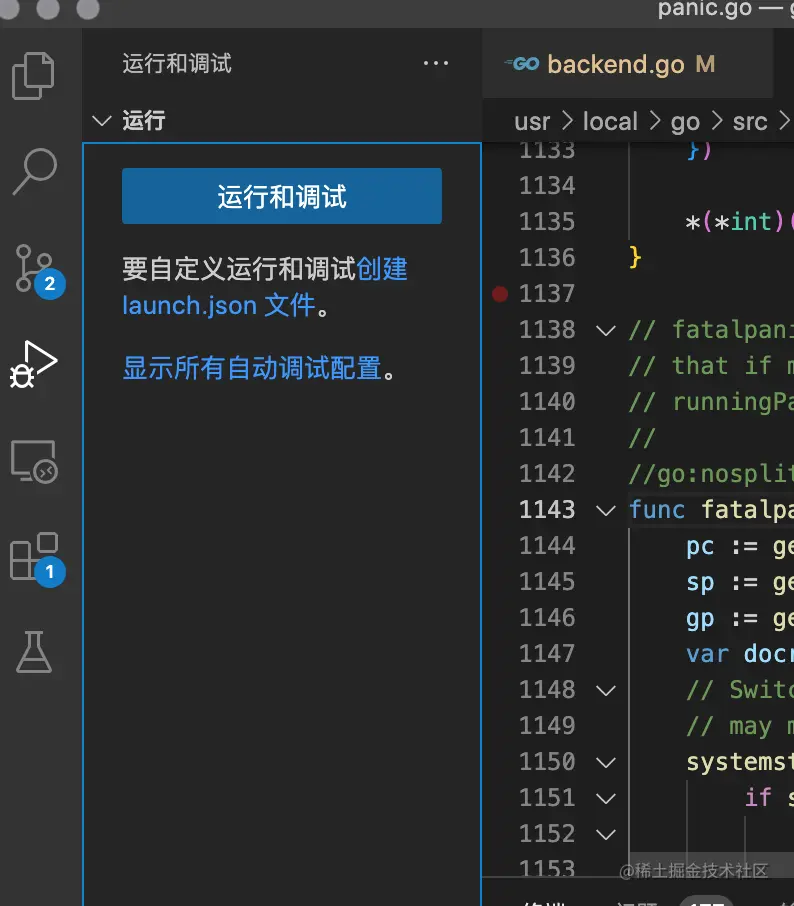Open the 显示所有自动调试配置 link

(x=252, y=368)
